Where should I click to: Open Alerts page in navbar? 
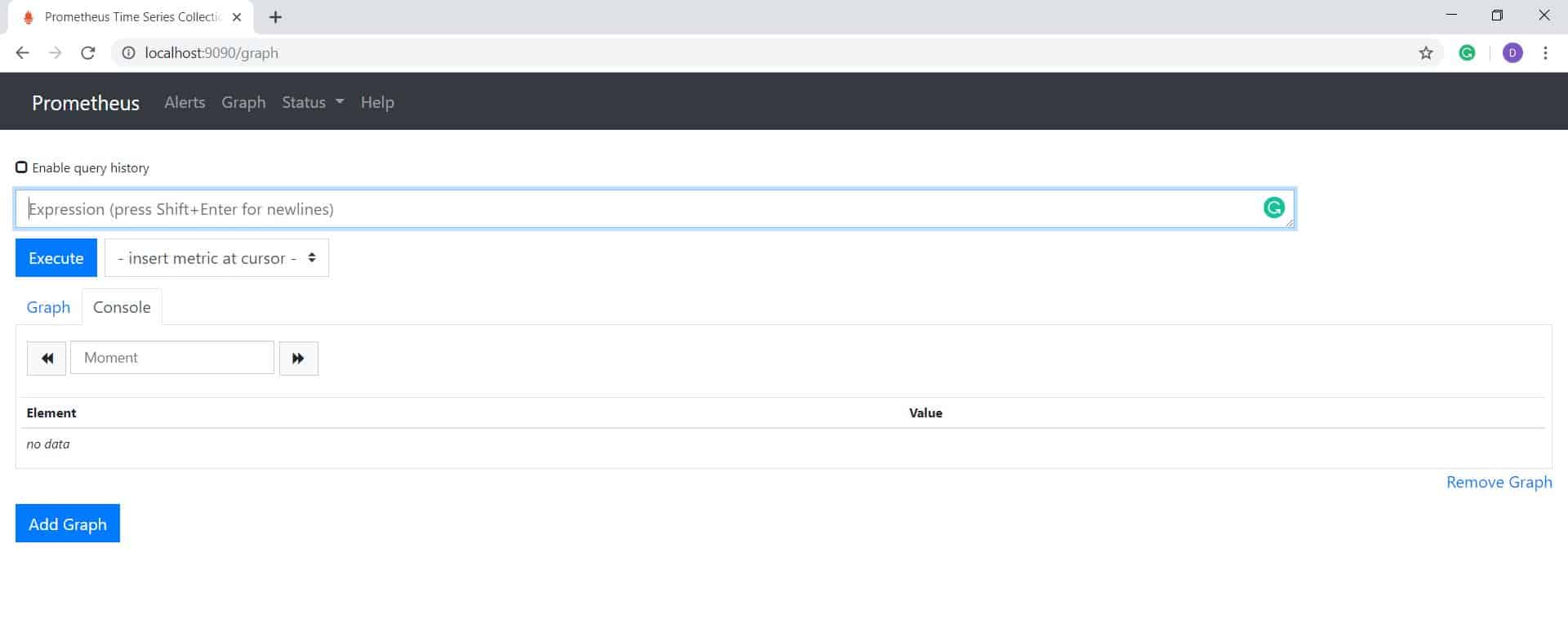[x=185, y=102]
